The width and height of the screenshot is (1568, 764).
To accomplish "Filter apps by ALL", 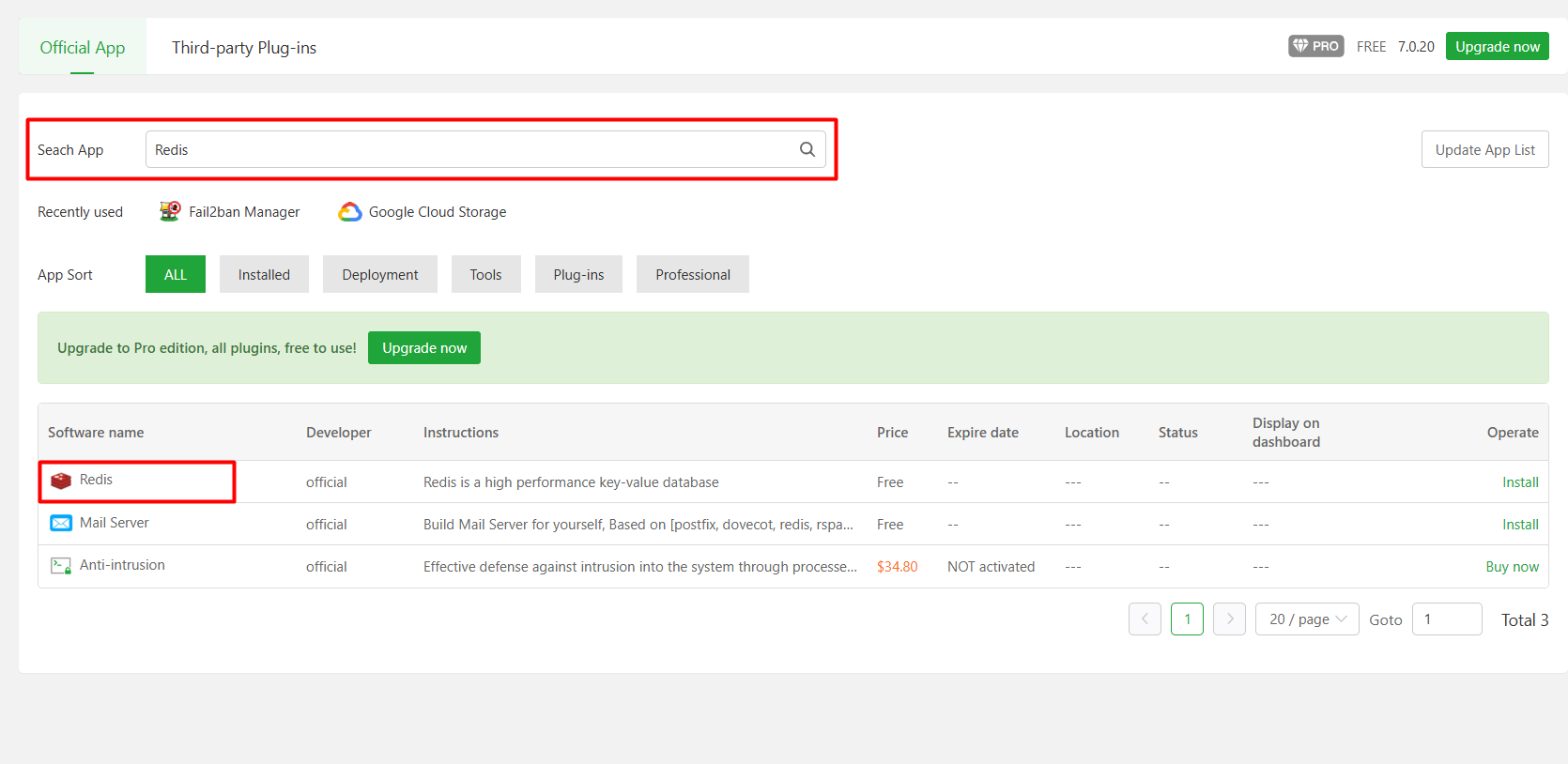I will click(x=176, y=274).
